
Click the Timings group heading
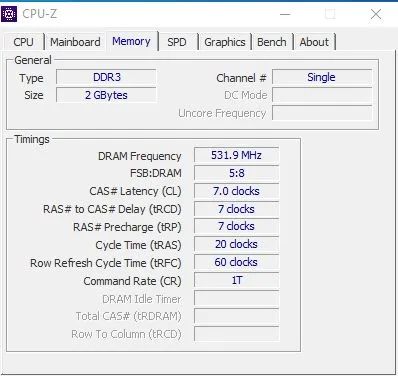coord(32,139)
